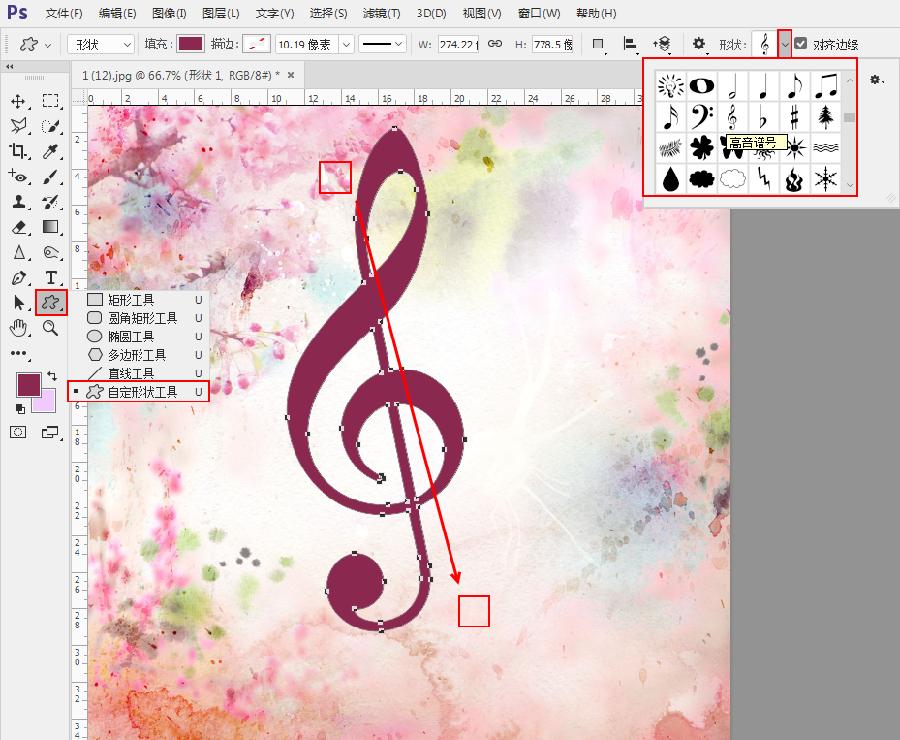900x740 pixels.
Task: Toggle the link width and height icon
Action: pos(494,45)
